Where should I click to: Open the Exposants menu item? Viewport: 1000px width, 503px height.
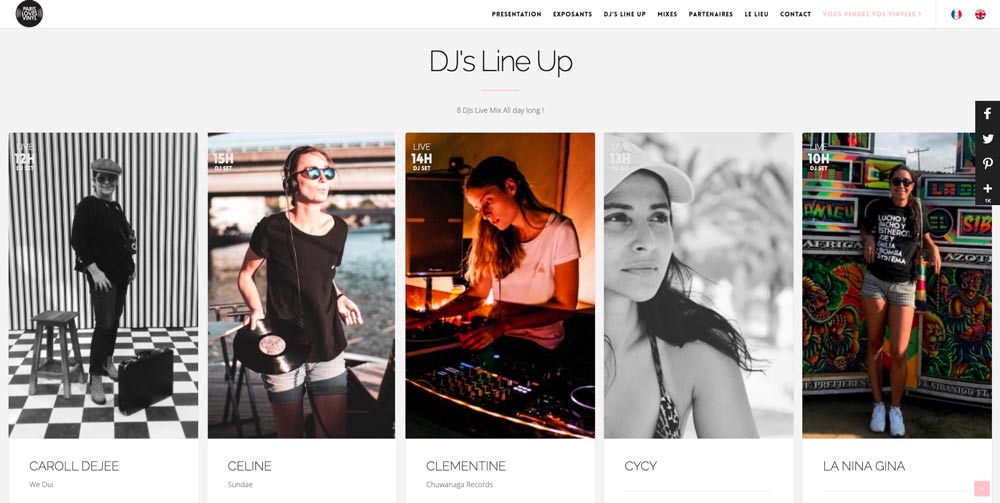click(573, 14)
